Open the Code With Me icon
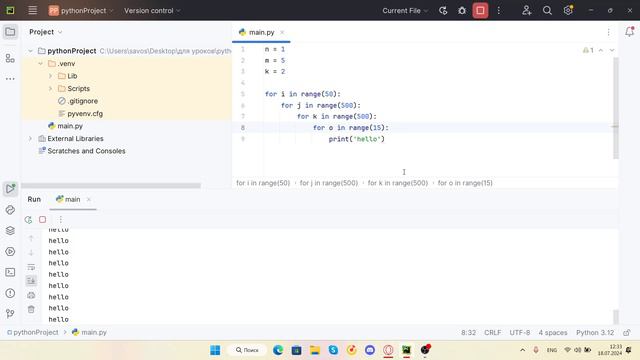Viewport: 640px width, 360px height. pyautogui.click(x=527, y=11)
